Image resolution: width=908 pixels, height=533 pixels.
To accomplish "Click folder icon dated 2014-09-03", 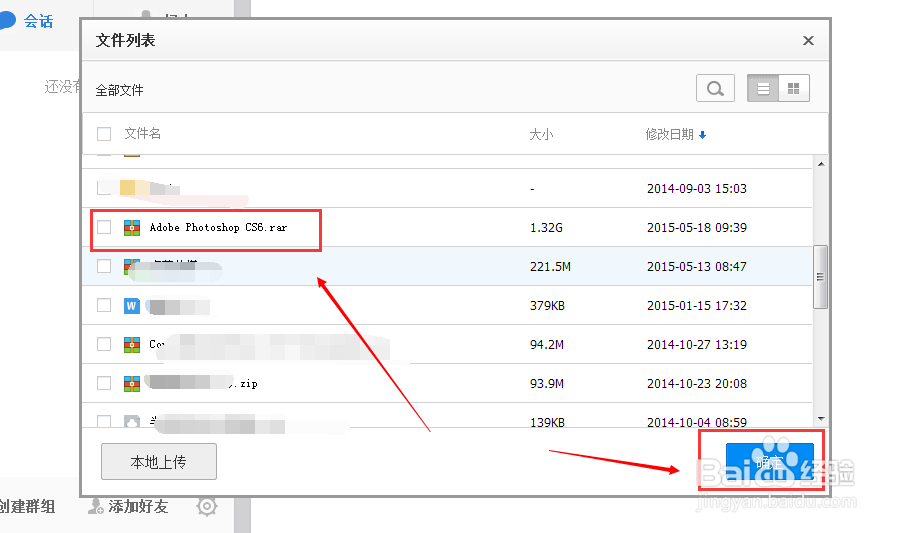I will [127, 188].
